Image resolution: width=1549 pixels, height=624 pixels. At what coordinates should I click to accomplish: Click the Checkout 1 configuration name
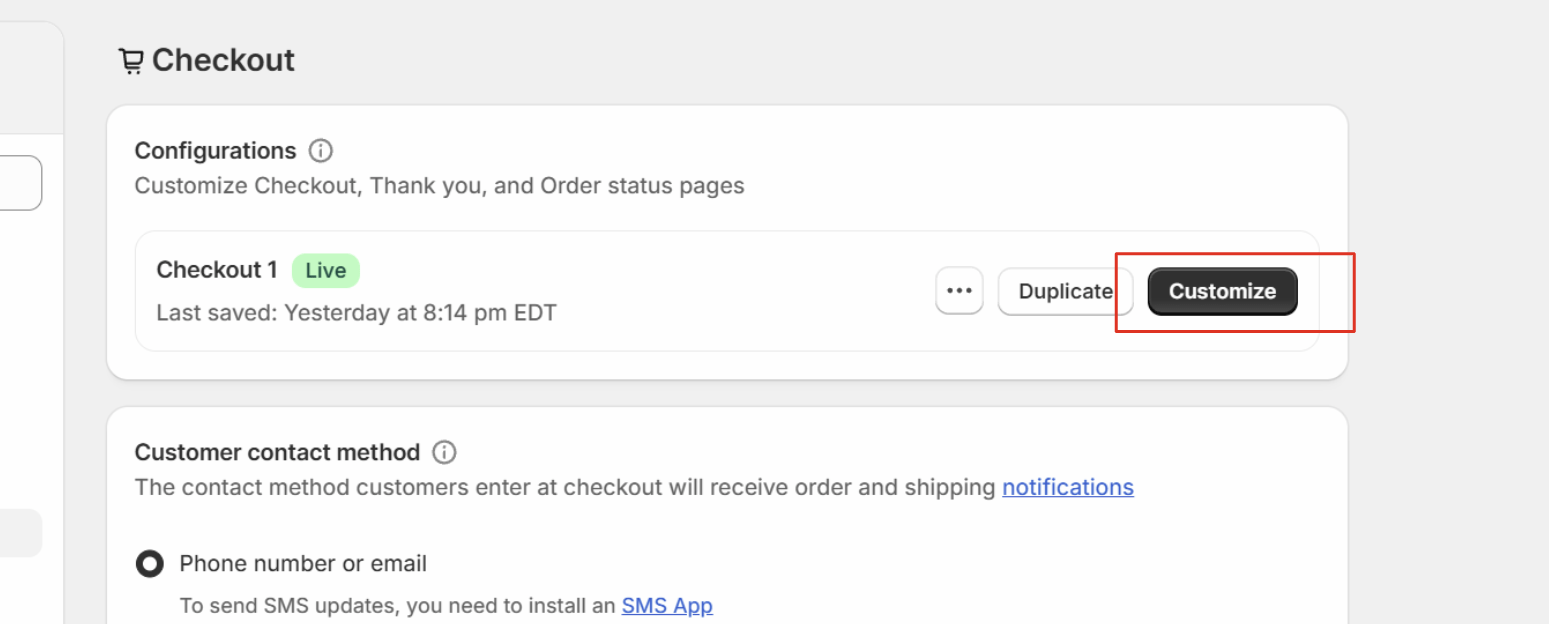(x=217, y=270)
